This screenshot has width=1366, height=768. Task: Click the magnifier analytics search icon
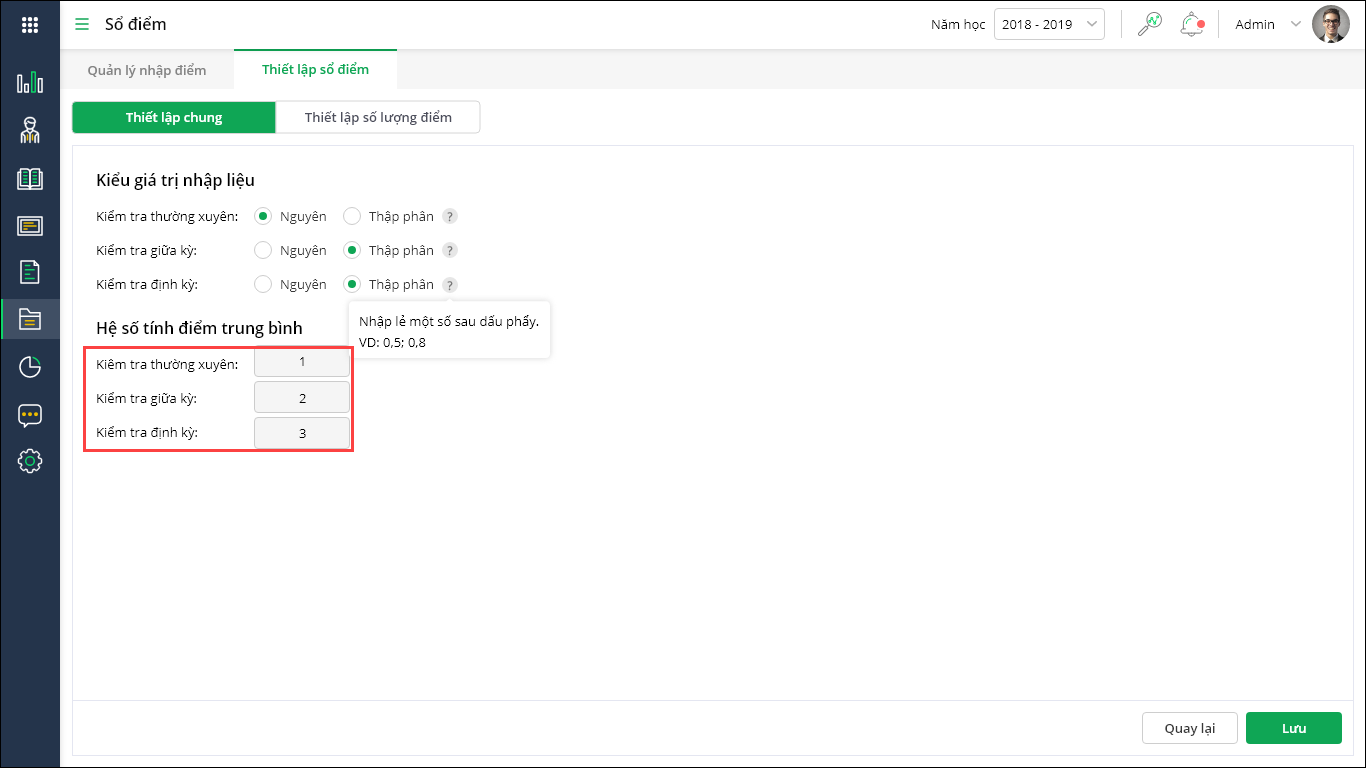pyautogui.click(x=1150, y=24)
